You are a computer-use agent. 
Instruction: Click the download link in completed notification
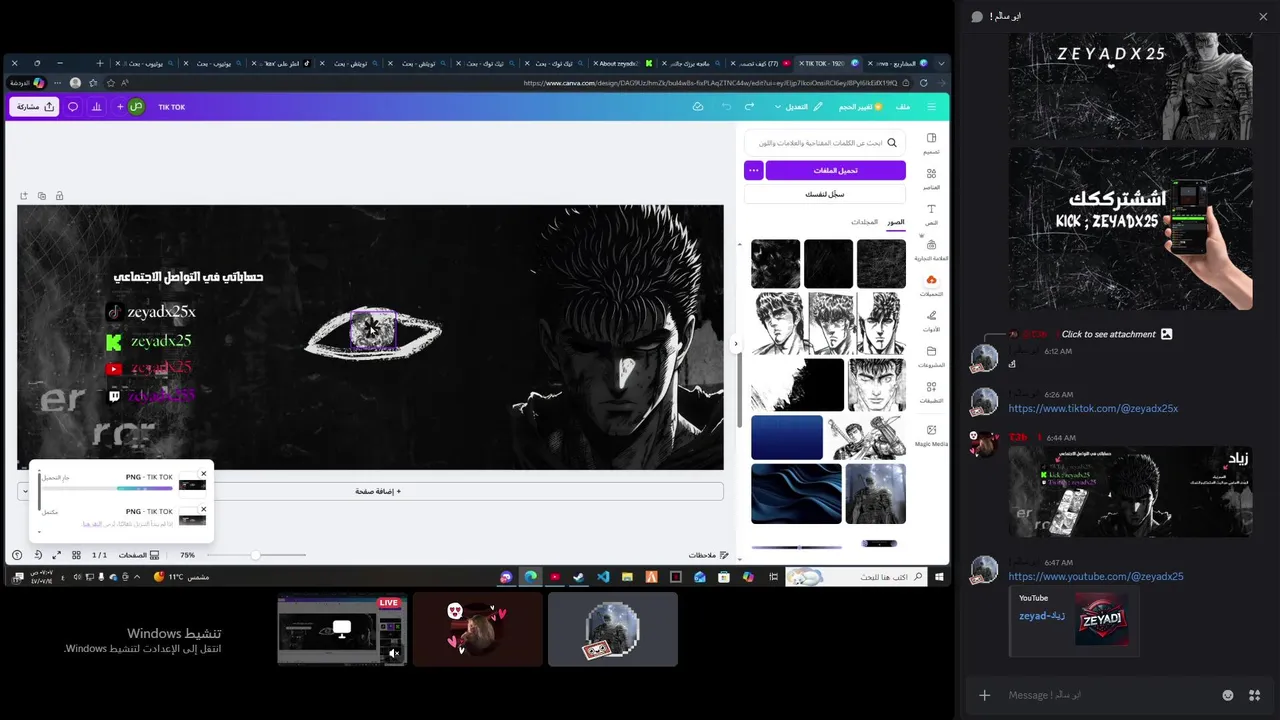[93, 523]
